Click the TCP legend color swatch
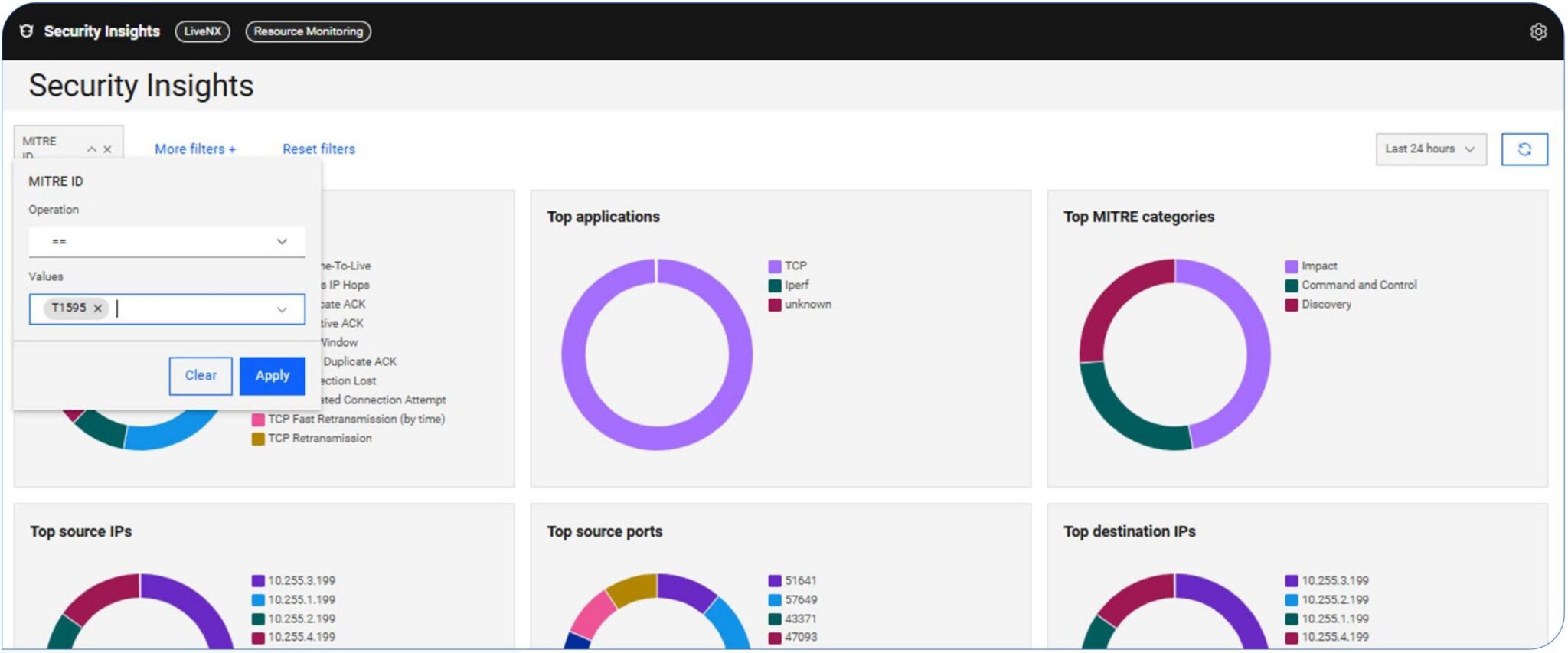The image size is (1568, 653). point(775,266)
